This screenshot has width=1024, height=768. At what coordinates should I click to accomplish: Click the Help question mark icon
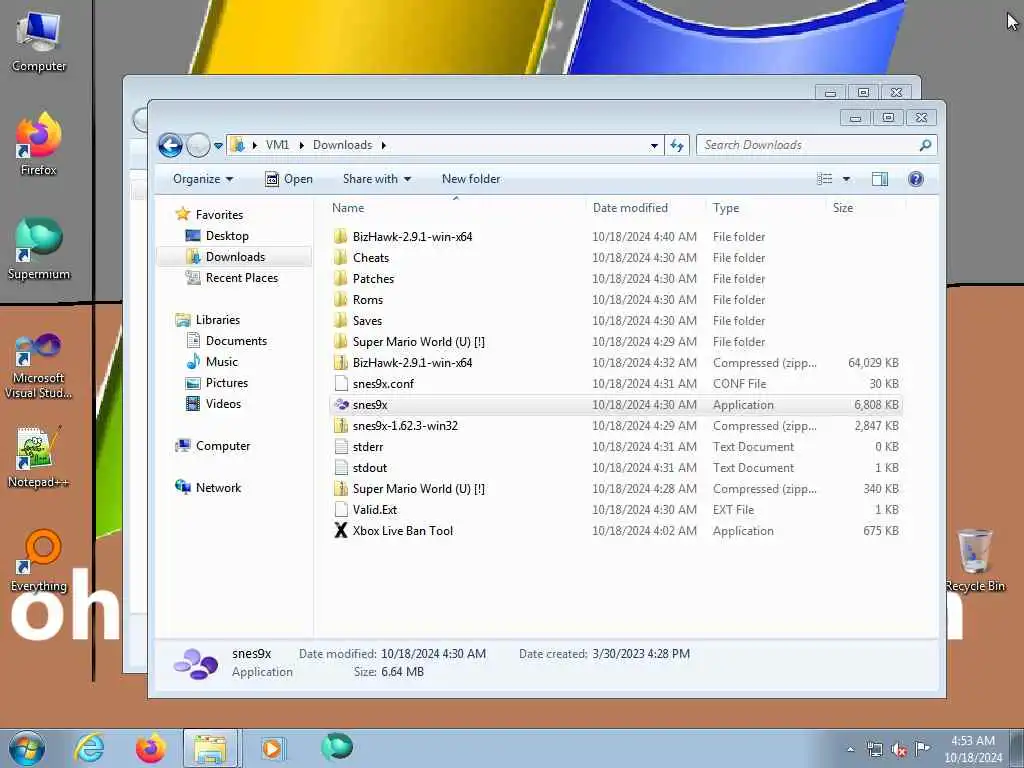coord(916,179)
